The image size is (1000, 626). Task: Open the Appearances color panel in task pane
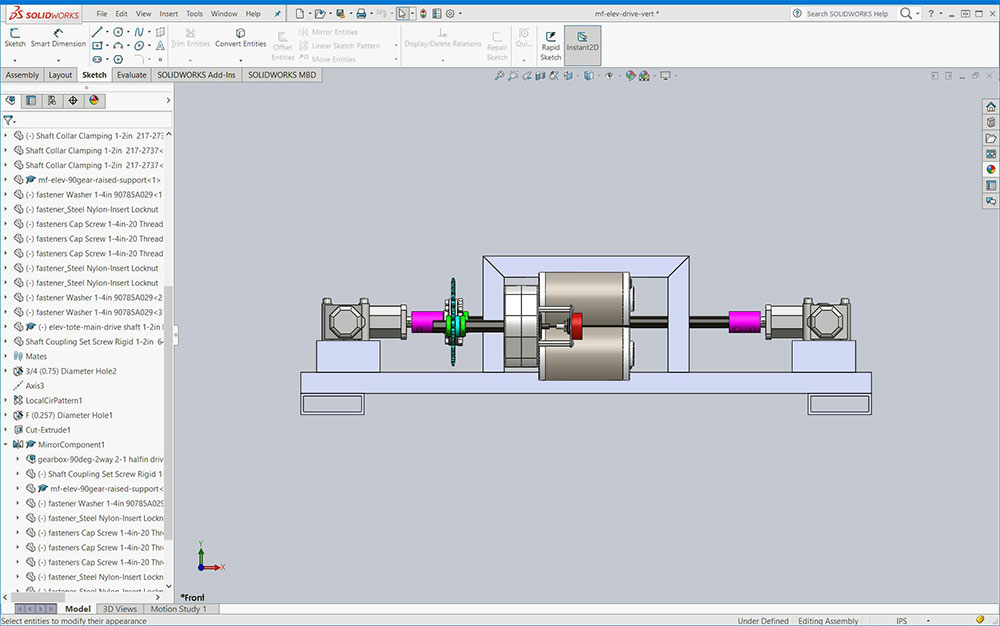tap(990, 169)
